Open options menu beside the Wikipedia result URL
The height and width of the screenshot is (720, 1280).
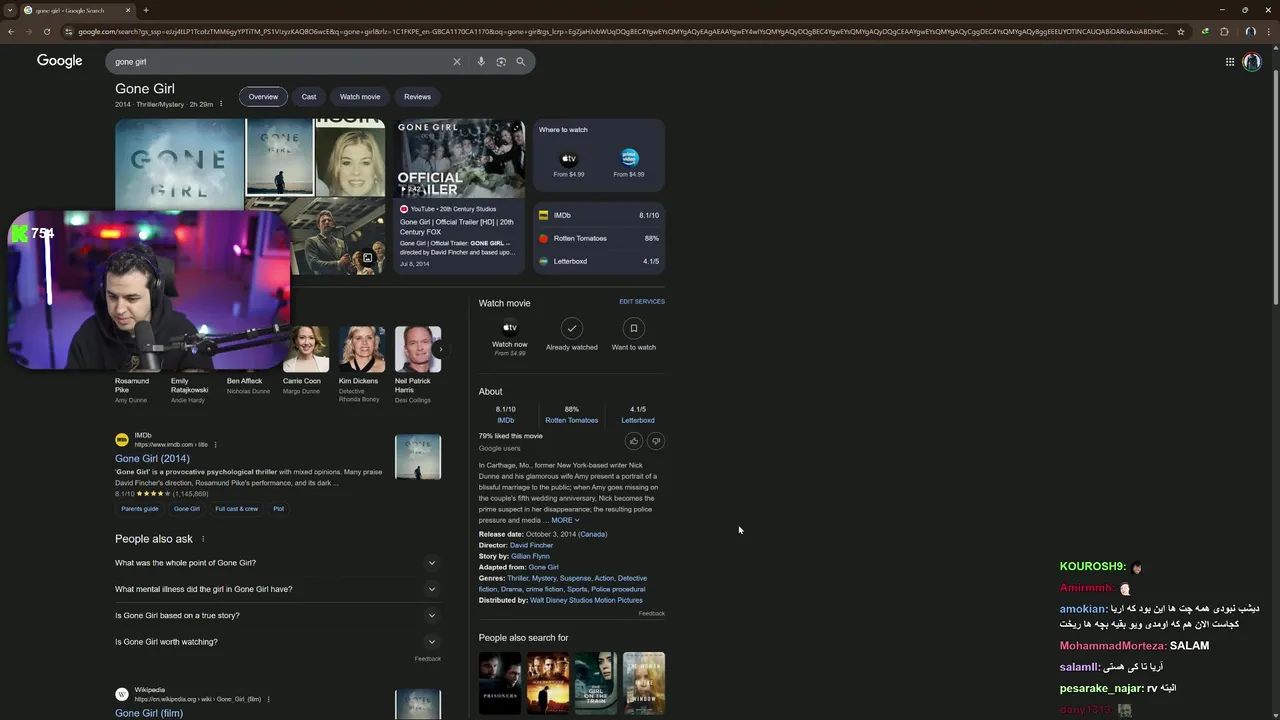point(269,699)
